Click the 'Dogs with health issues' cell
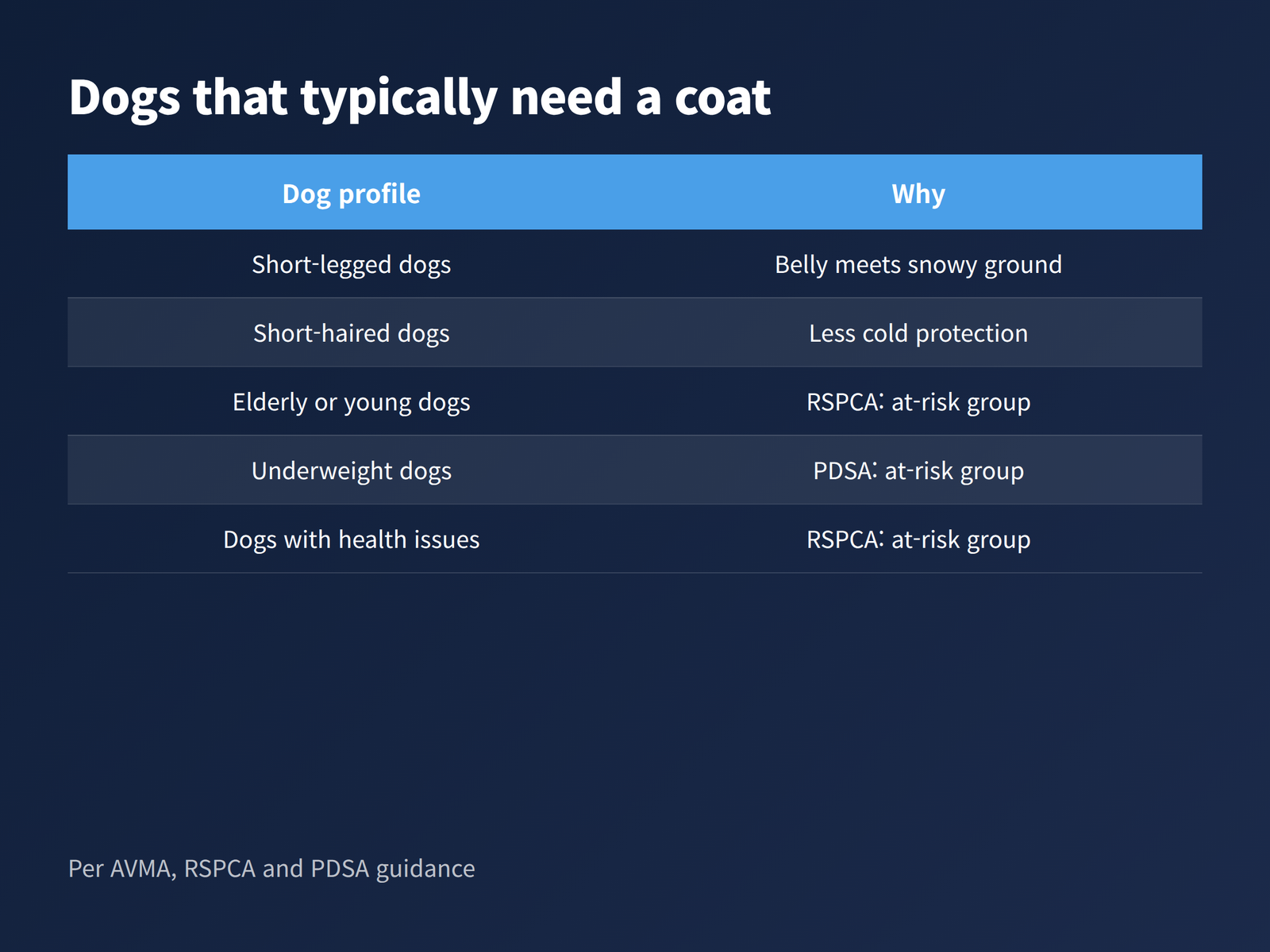Viewport: 1270px width, 952px height. (x=352, y=539)
